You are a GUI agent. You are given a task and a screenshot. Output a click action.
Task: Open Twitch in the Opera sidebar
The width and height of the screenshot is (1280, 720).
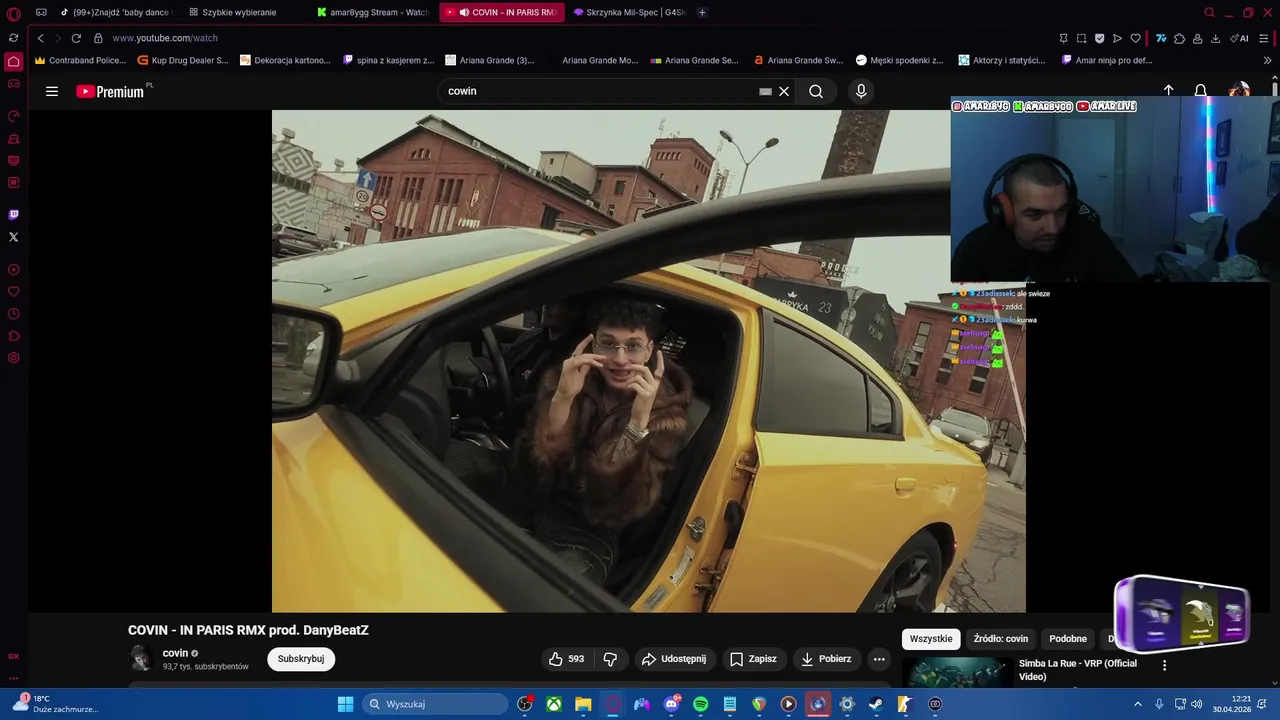click(x=13, y=215)
